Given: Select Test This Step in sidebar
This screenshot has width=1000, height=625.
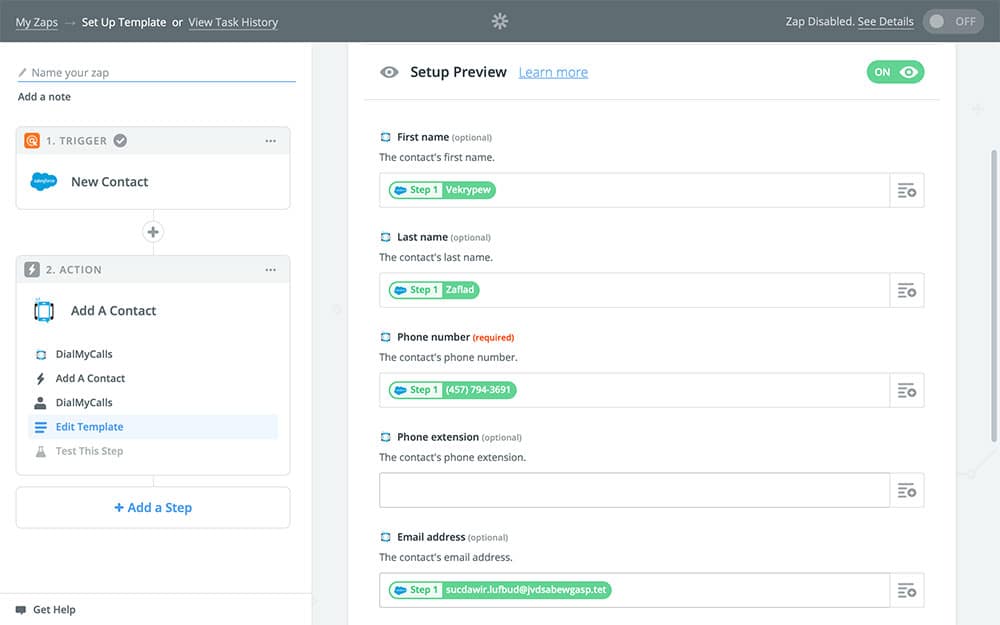Looking at the screenshot, I should tap(89, 451).
